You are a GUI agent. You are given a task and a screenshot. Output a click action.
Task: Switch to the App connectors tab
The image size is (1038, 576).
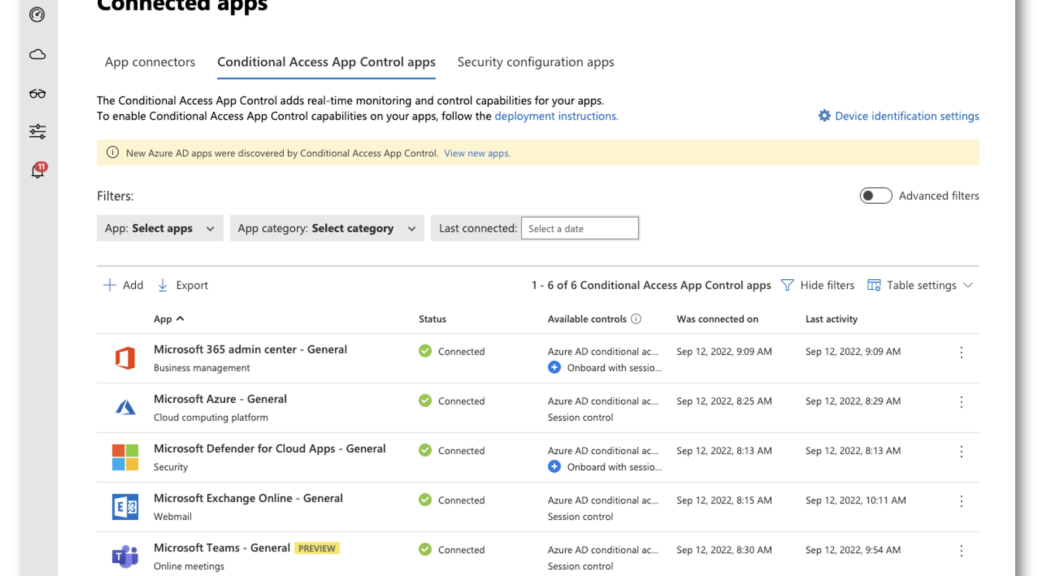coord(150,62)
